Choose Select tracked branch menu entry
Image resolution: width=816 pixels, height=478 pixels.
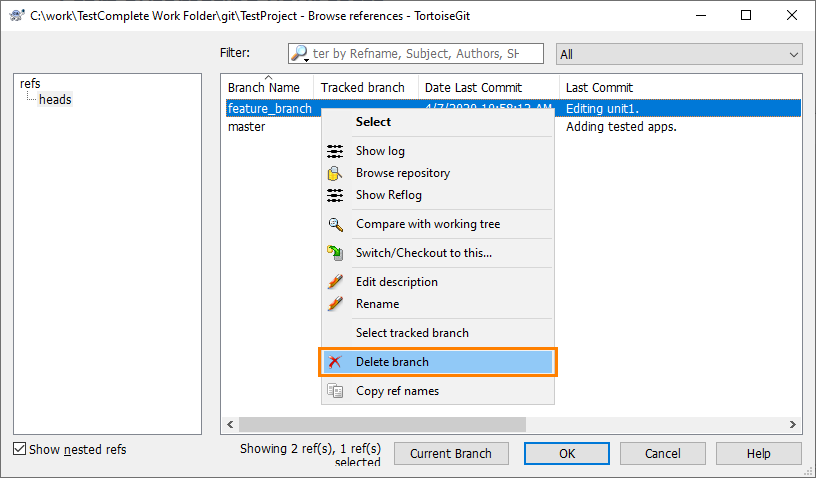pyautogui.click(x=412, y=333)
